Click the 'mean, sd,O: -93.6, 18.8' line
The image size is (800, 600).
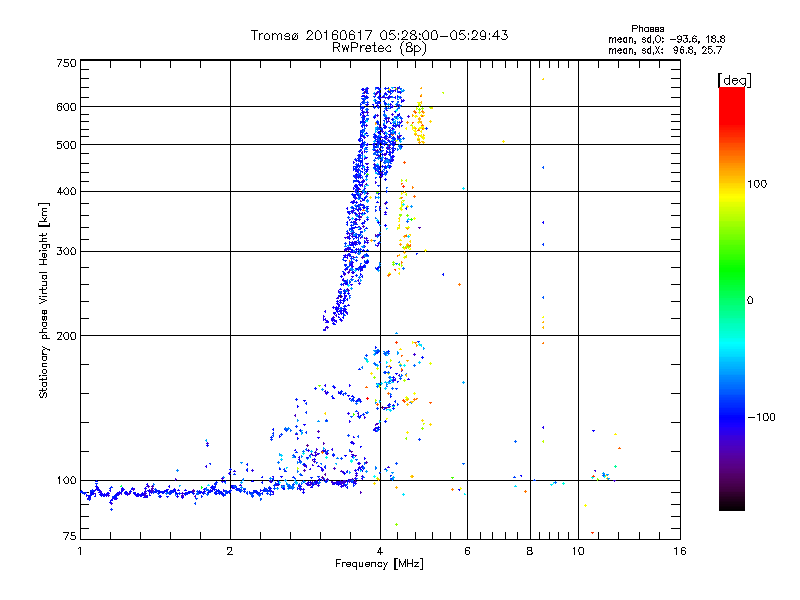666,39
